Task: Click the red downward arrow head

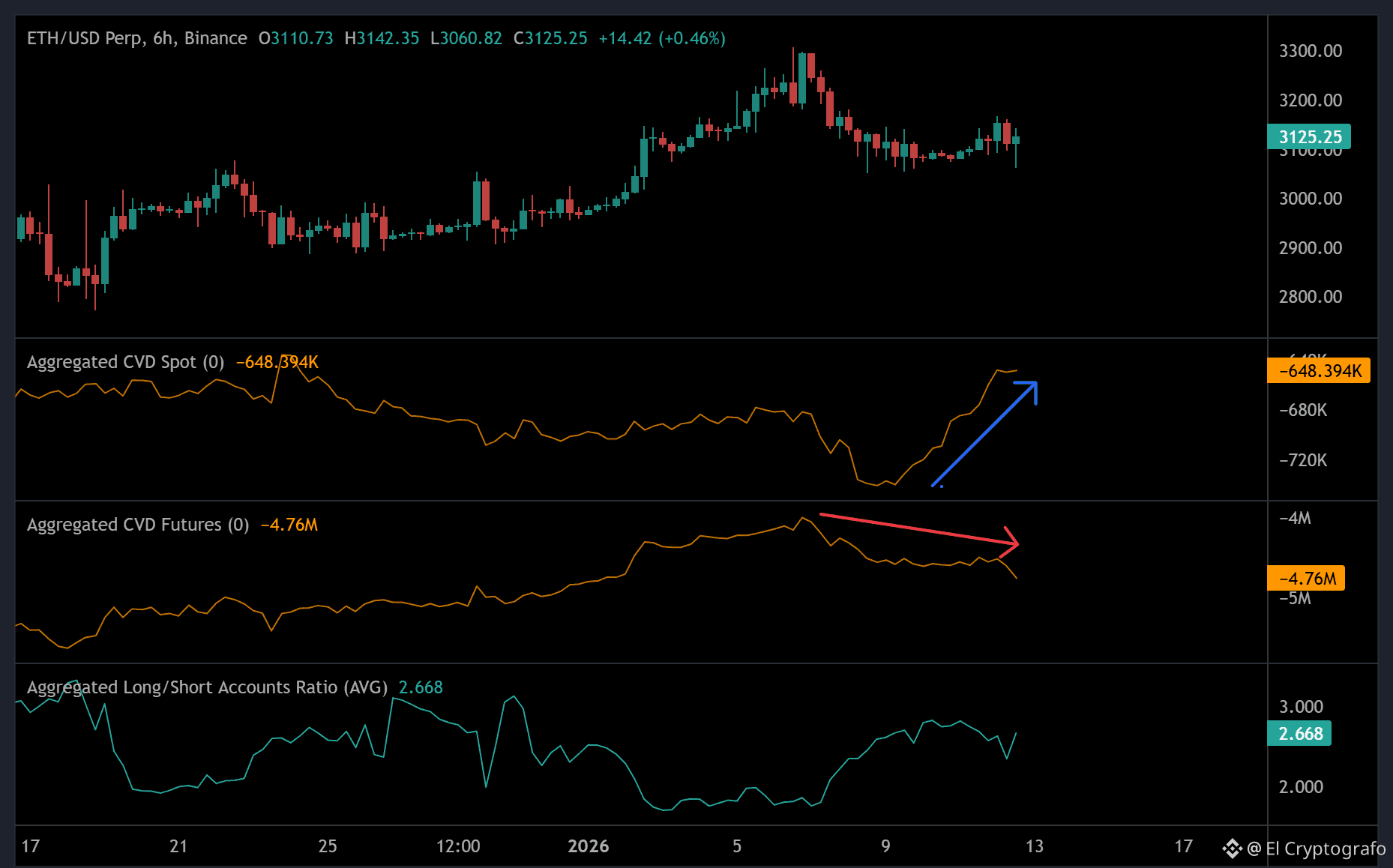Action: click(1011, 542)
